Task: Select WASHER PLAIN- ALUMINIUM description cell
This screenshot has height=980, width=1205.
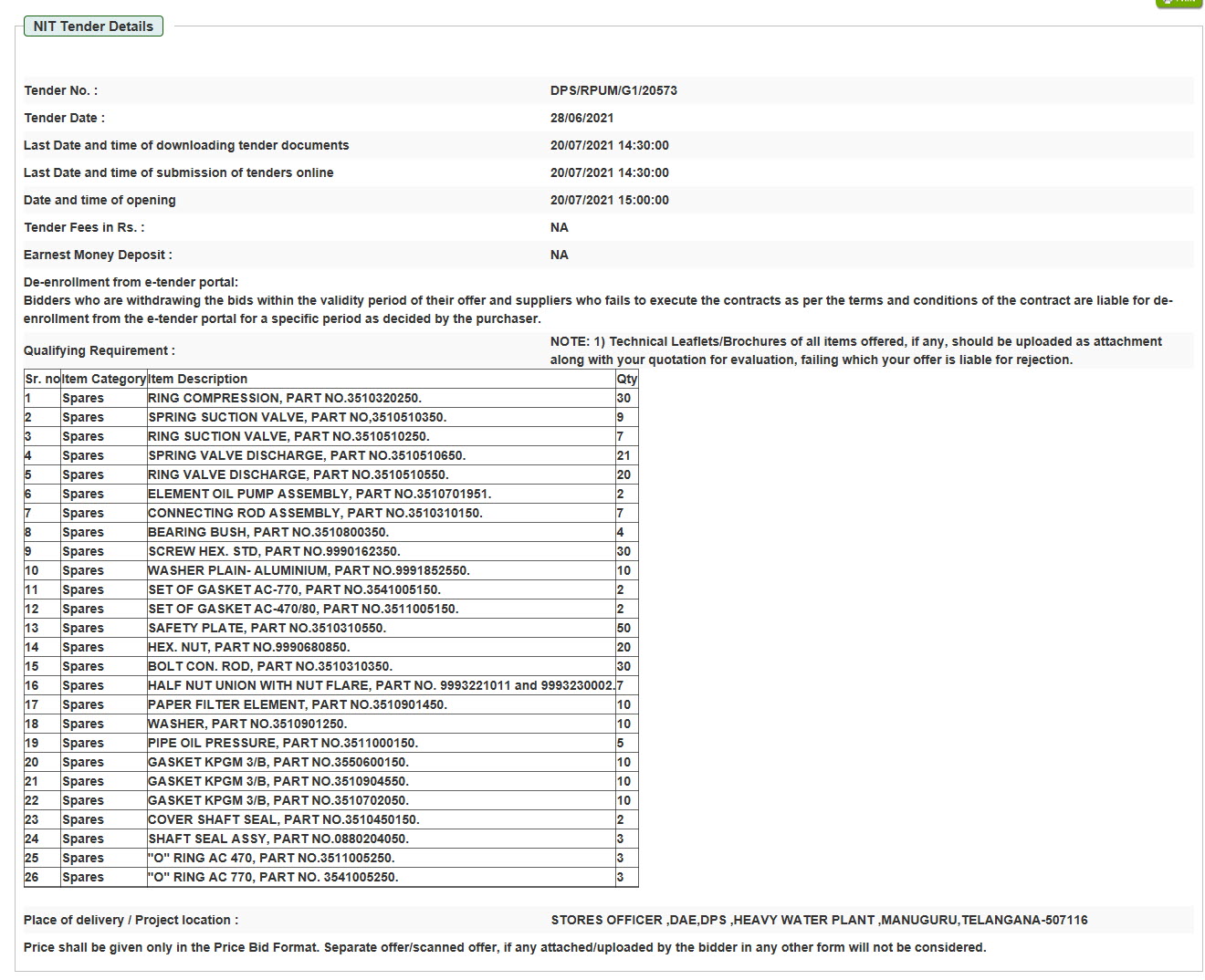Action: tap(381, 570)
